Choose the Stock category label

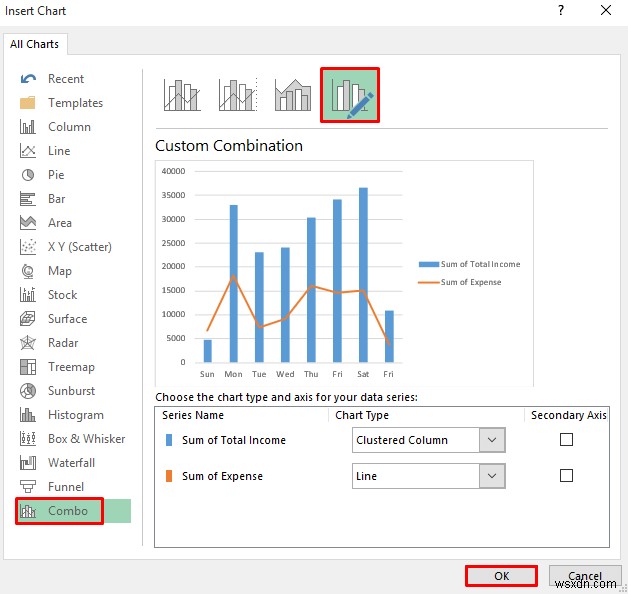(x=63, y=295)
